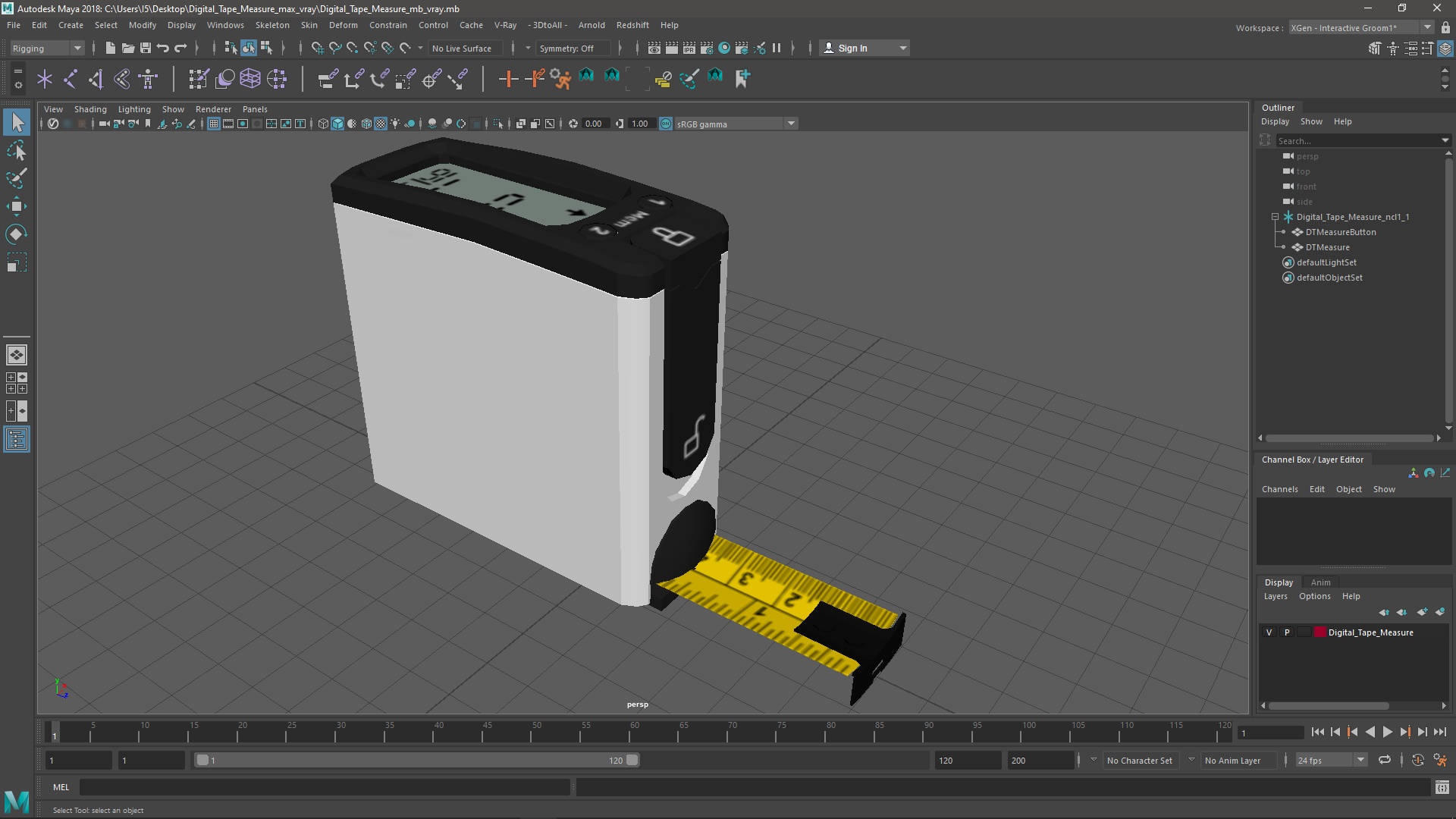Viewport: 1456px width, 819px height.
Task: Open the viewport Shading menu
Action: pos(90,109)
